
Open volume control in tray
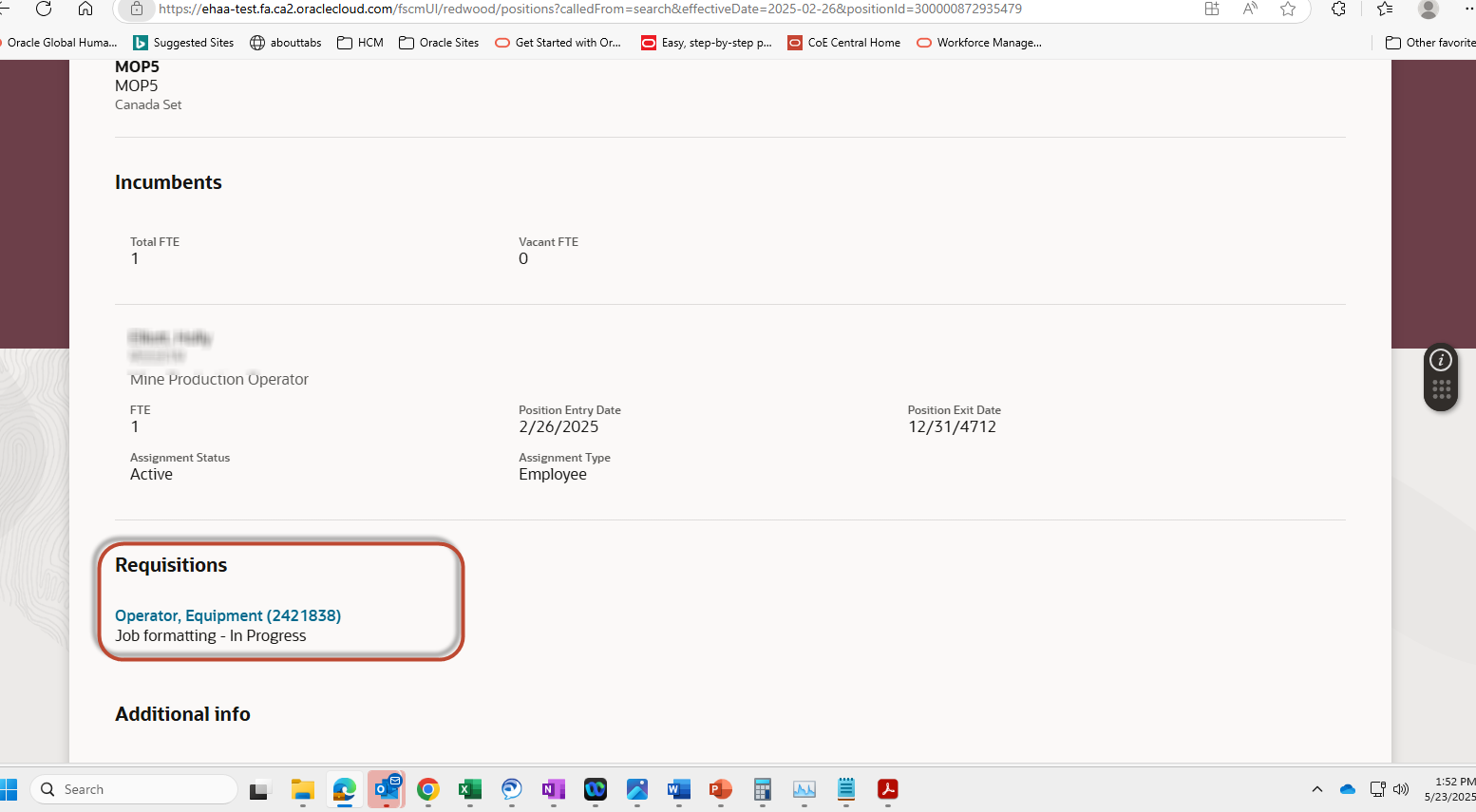click(x=1401, y=789)
